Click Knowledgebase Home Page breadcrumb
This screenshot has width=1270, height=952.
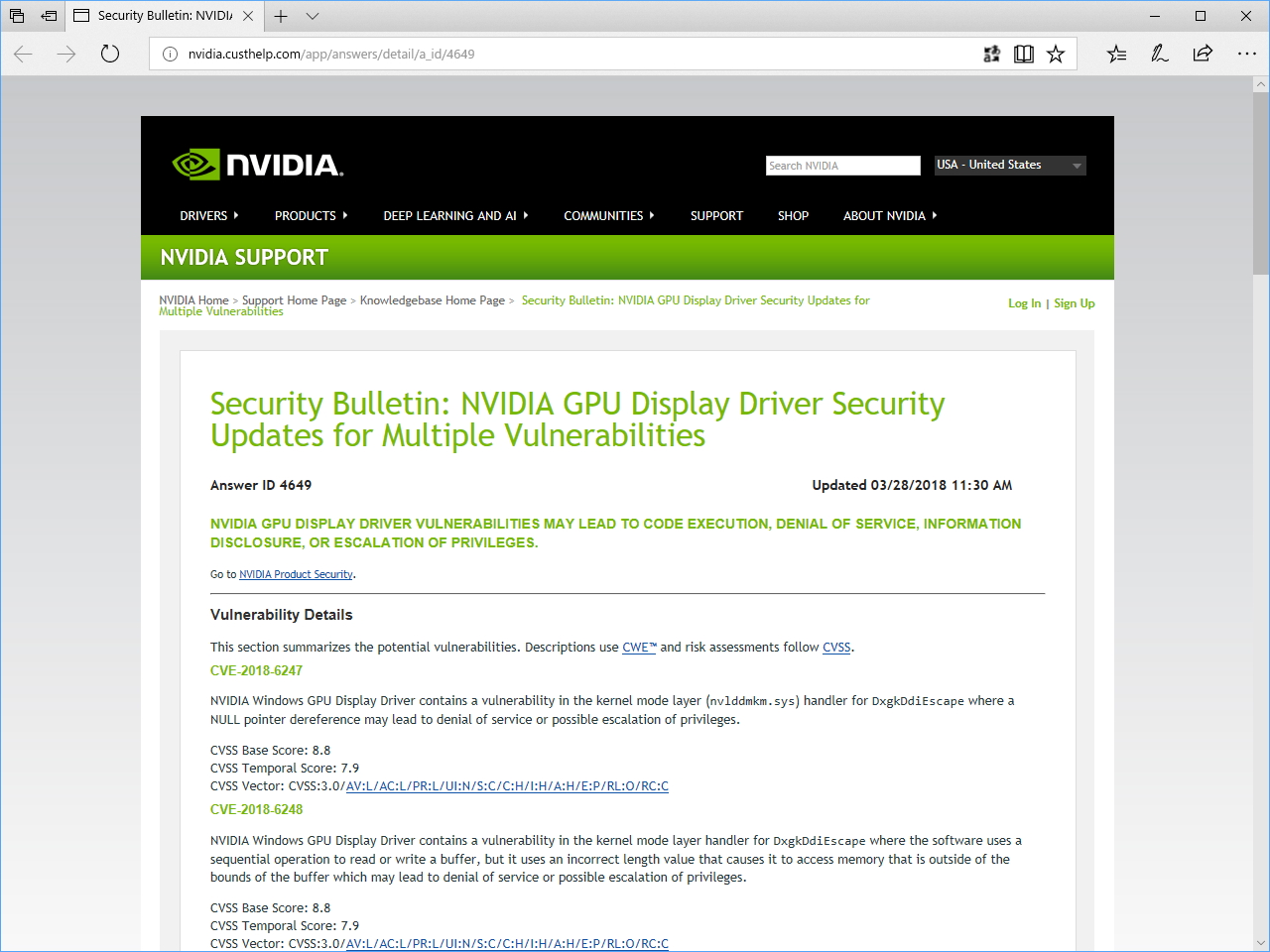tap(433, 300)
